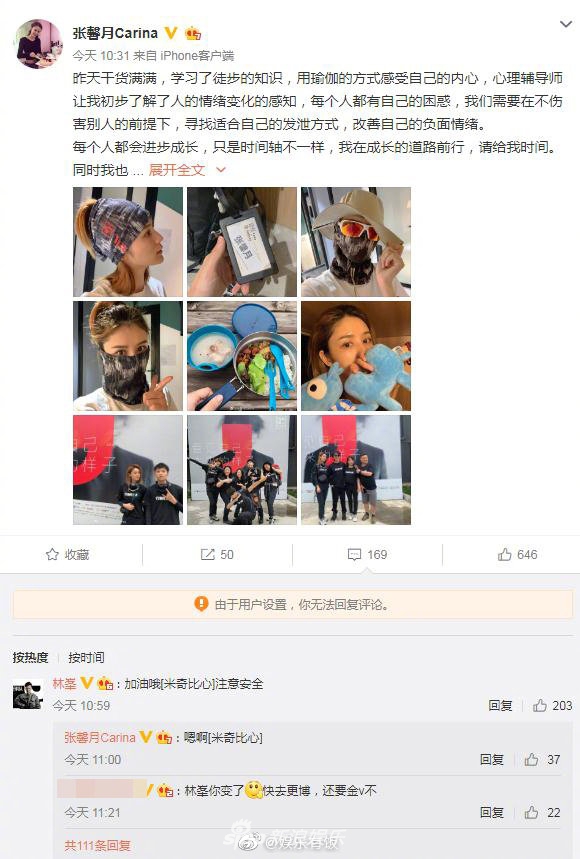Open 林峯's profile from username

click(64, 683)
